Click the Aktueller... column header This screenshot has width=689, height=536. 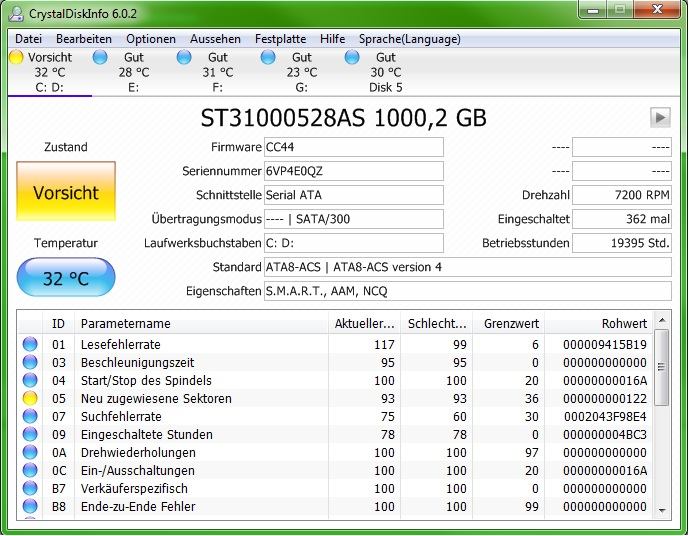pyautogui.click(x=364, y=324)
